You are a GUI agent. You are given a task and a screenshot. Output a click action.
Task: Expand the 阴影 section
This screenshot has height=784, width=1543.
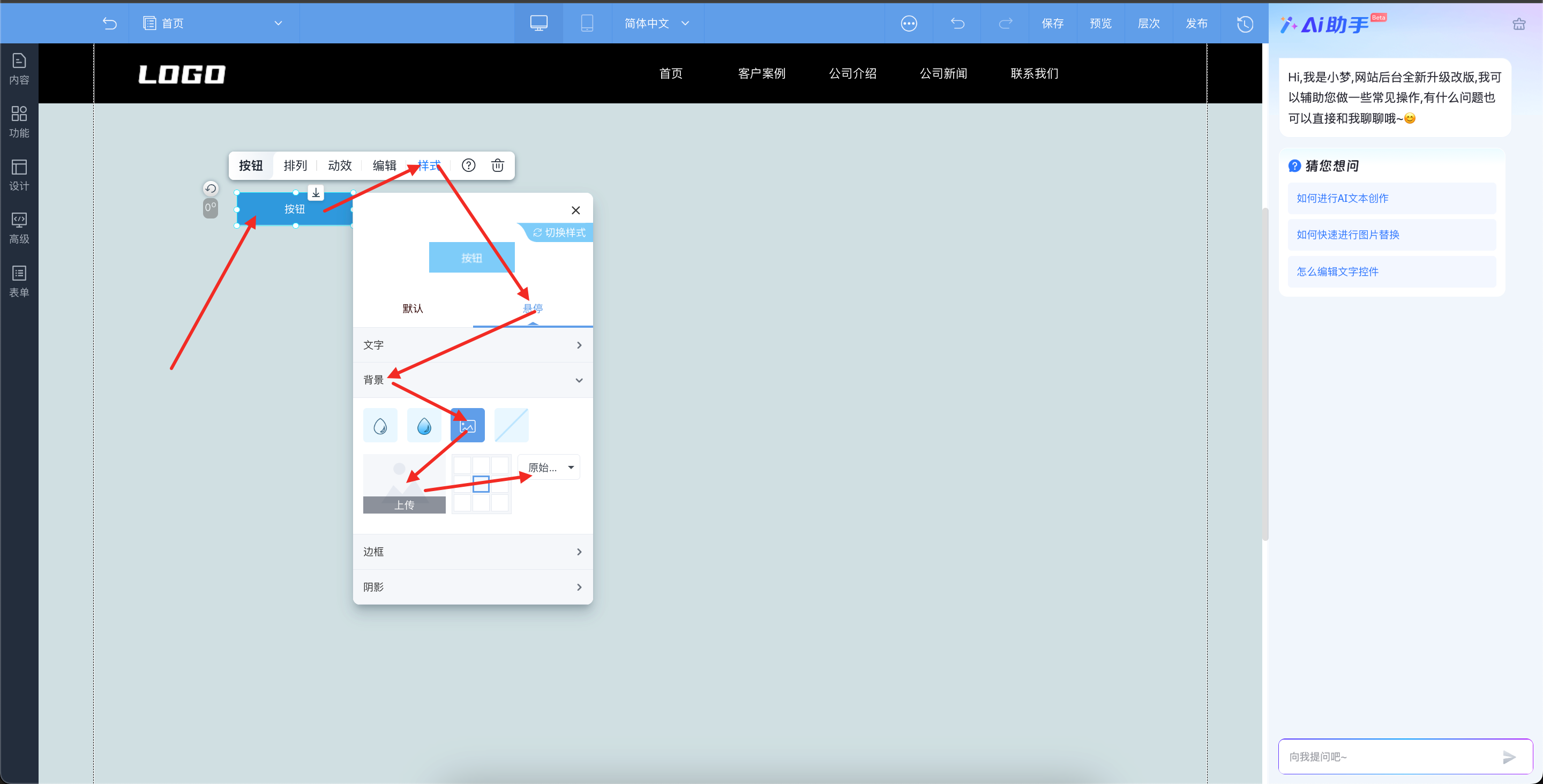pos(473,587)
